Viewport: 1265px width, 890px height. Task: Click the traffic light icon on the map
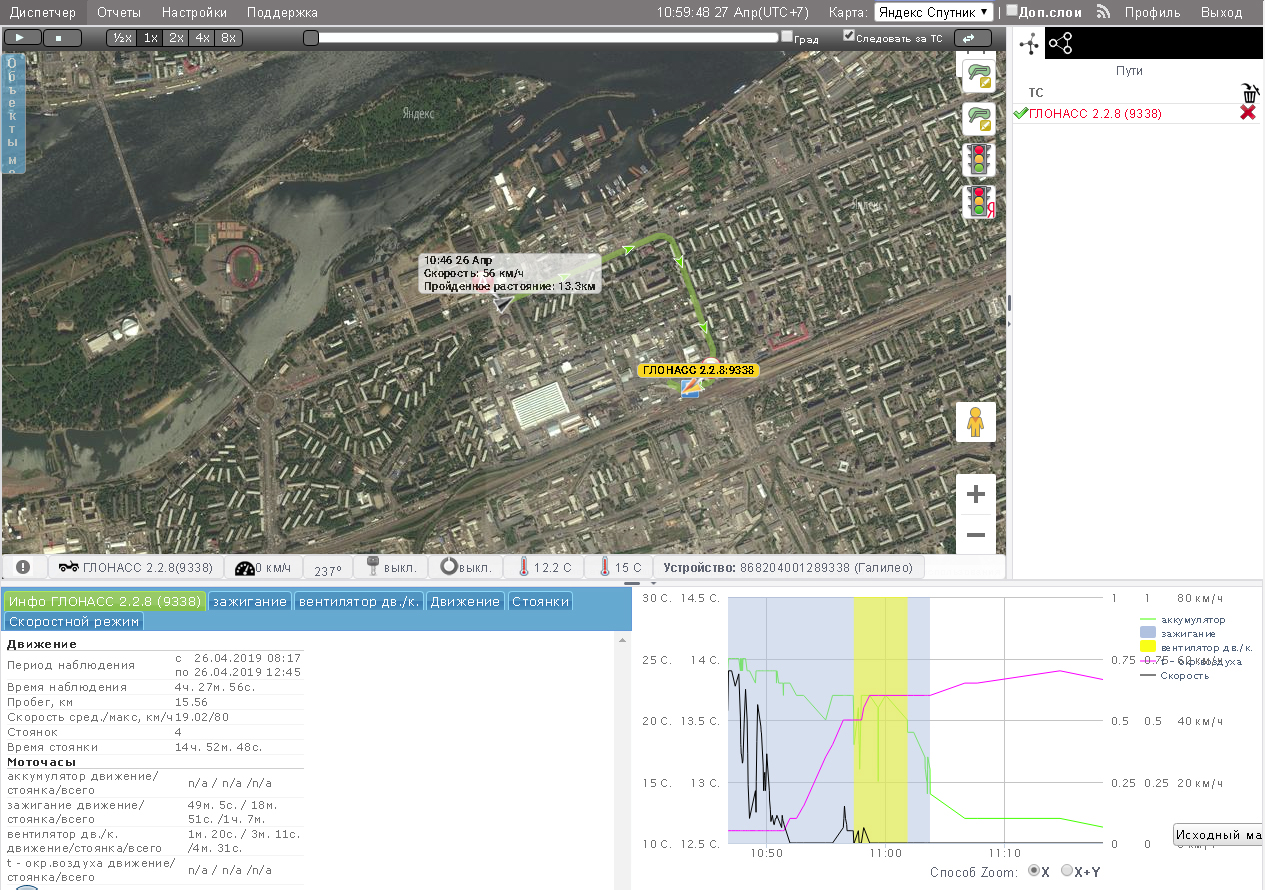(977, 159)
